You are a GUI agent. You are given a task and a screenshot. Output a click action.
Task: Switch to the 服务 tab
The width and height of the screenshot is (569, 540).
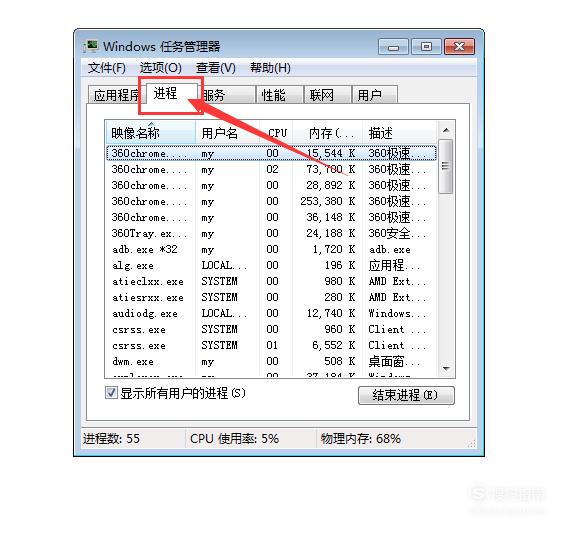point(227,95)
